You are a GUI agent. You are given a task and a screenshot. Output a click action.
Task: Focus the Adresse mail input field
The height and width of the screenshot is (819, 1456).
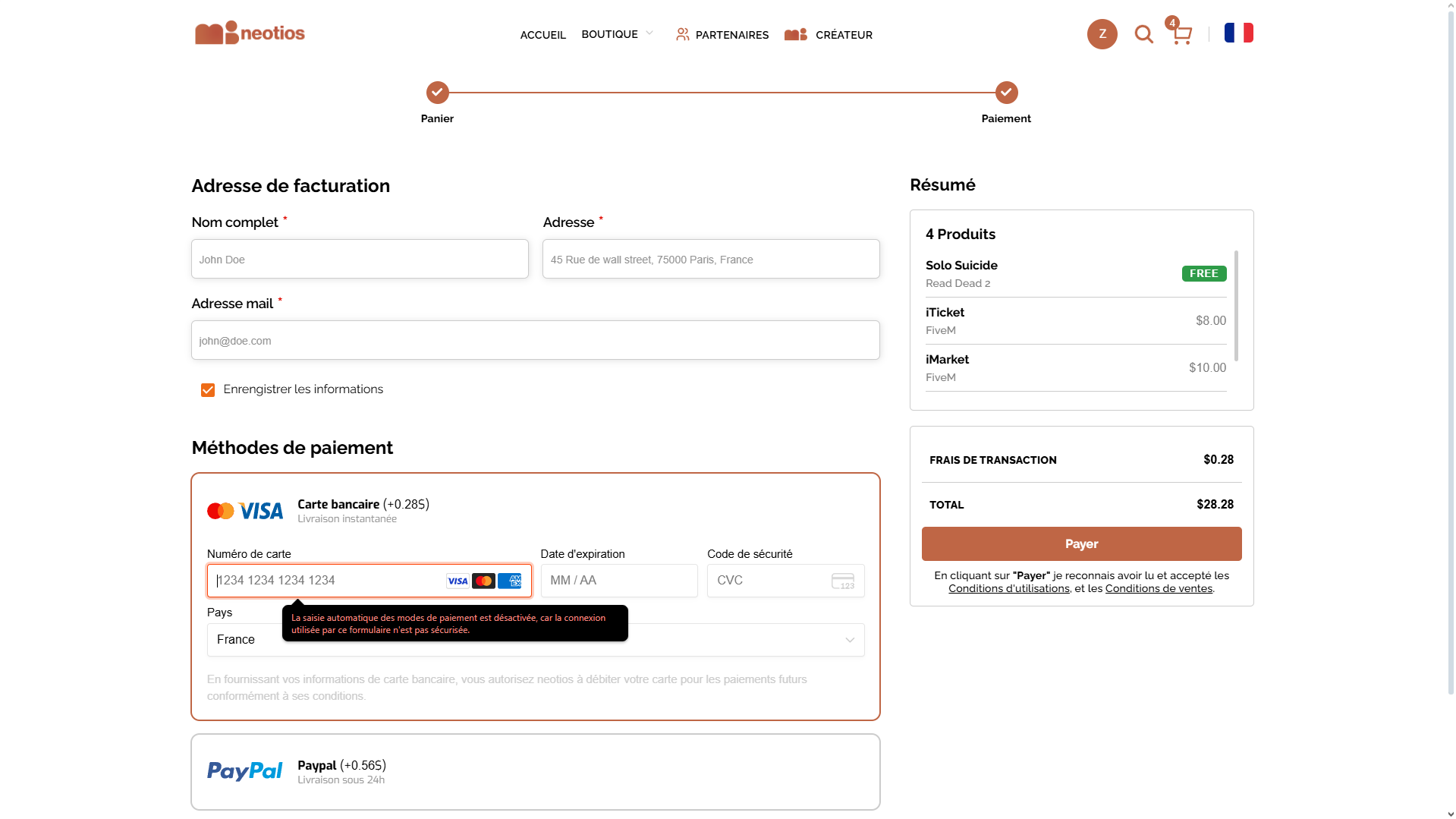tap(535, 341)
